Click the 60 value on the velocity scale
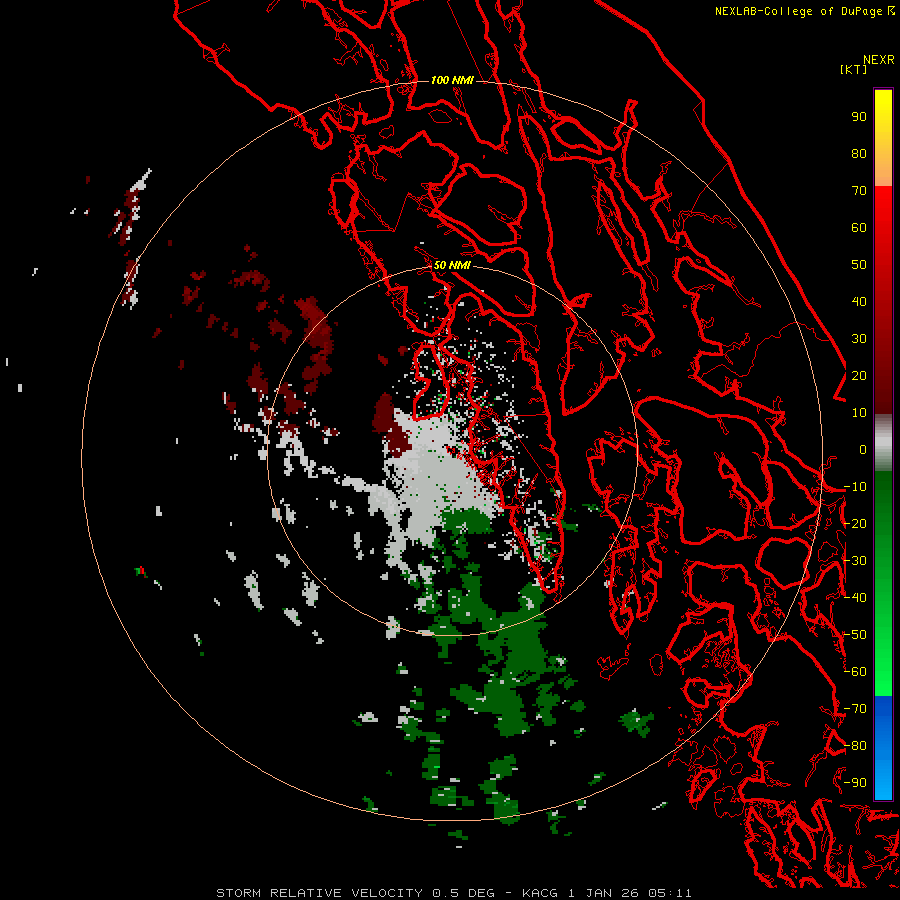Image resolution: width=900 pixels, height=900 pixels. tap(859, 228)
